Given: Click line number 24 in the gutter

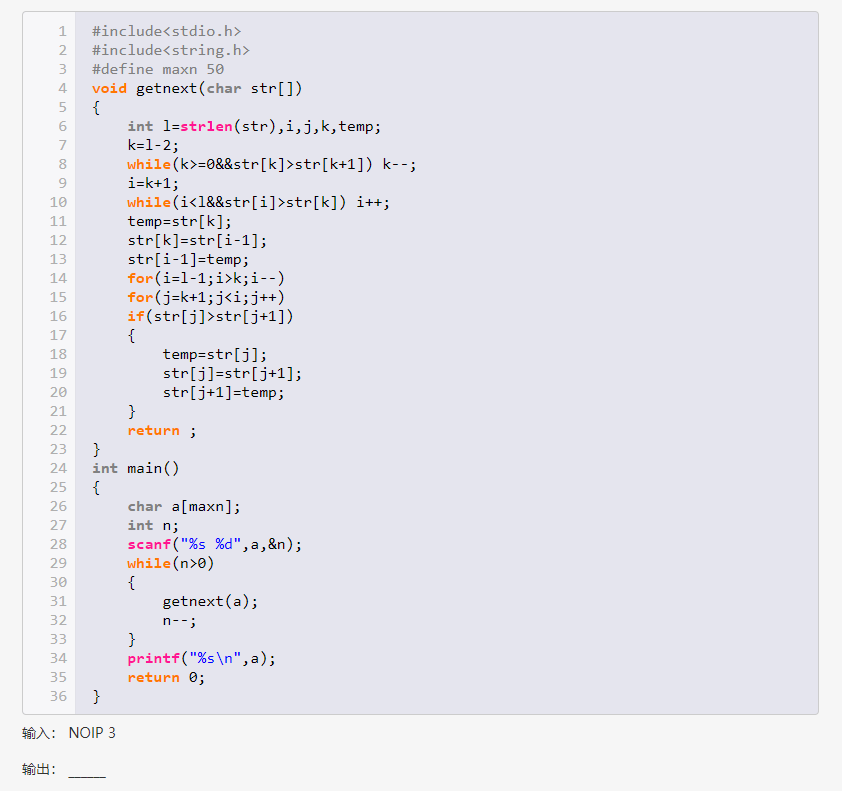Looking at the screenshot, I should (58, 468).
